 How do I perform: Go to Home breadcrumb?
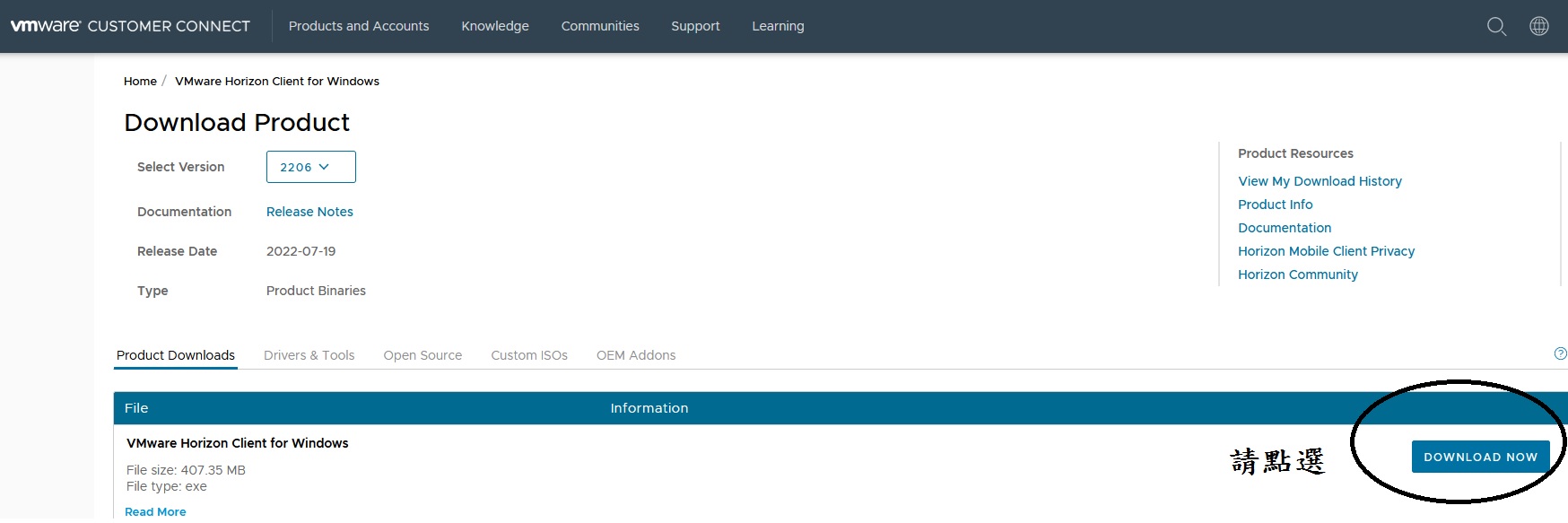click(140, 81)
